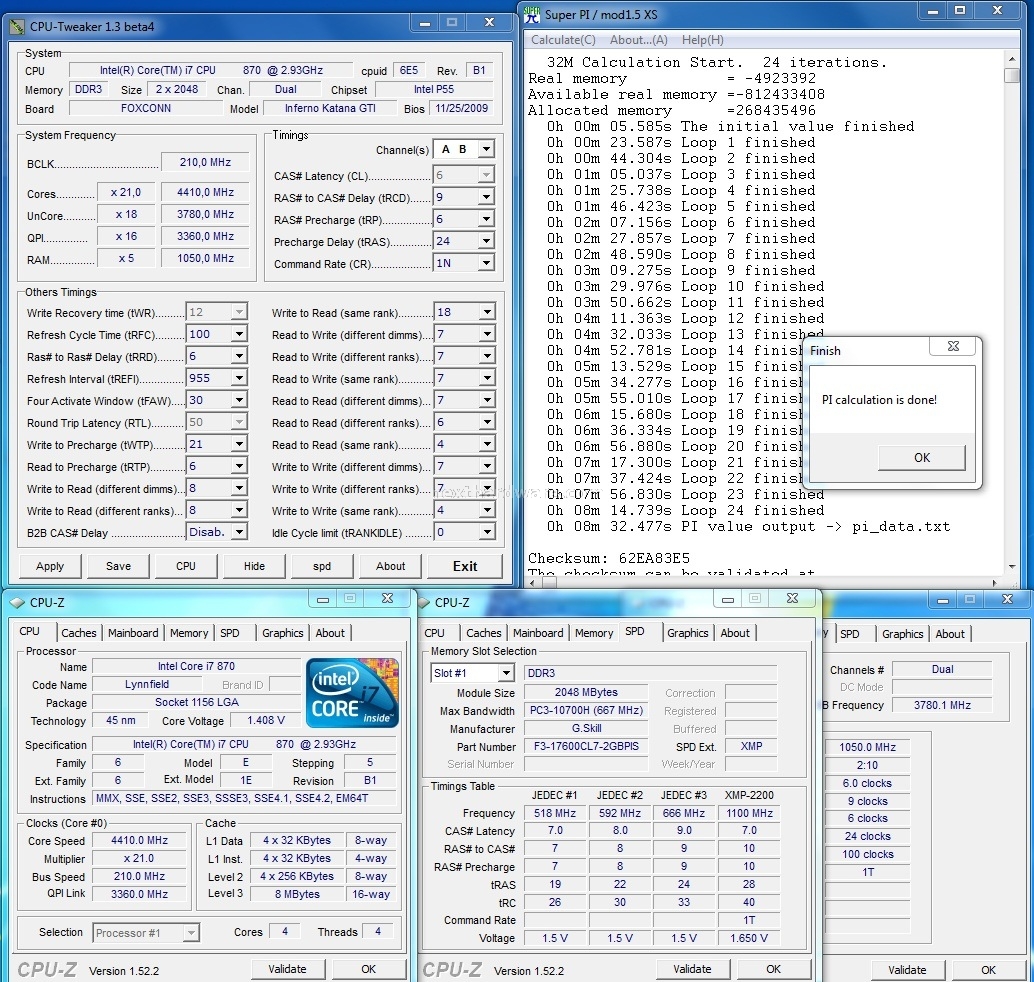Select Graphics tab in left CPU-Z
This screenshot has height=982, width=1034.
(x=283, y=633)
